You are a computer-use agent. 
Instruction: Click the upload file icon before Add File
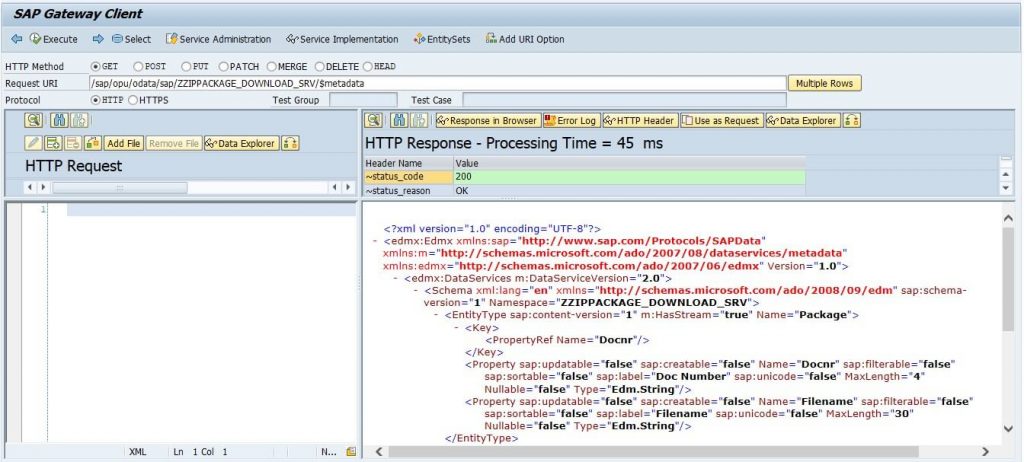coord(93,143)
